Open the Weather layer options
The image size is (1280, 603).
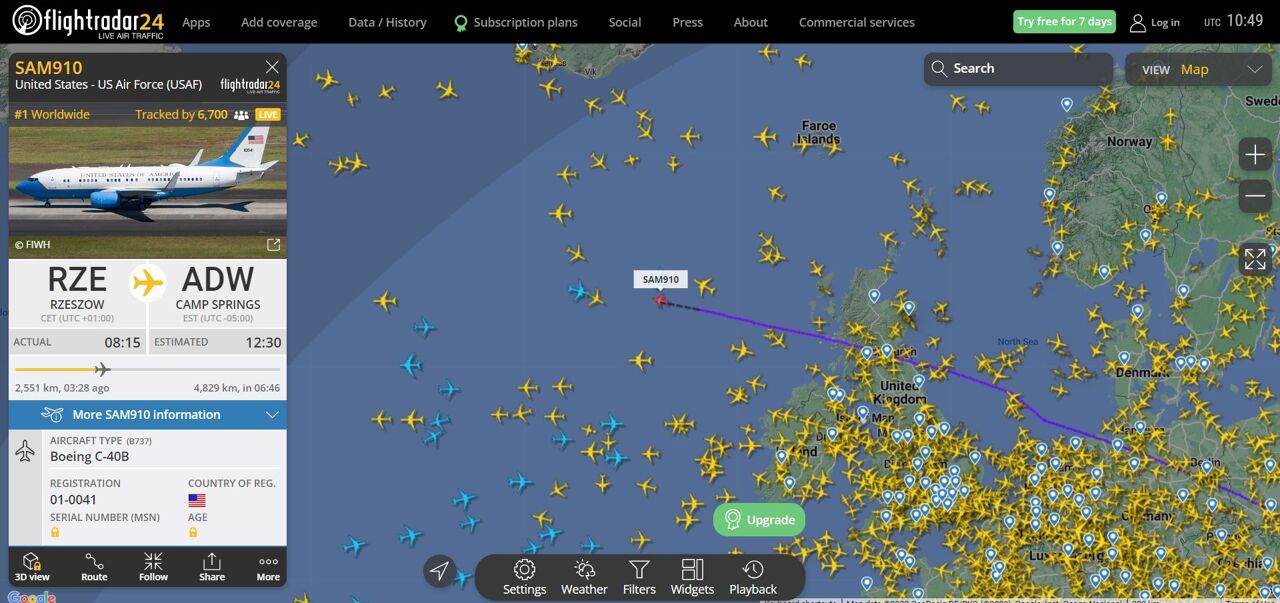[x=584, y=577]
